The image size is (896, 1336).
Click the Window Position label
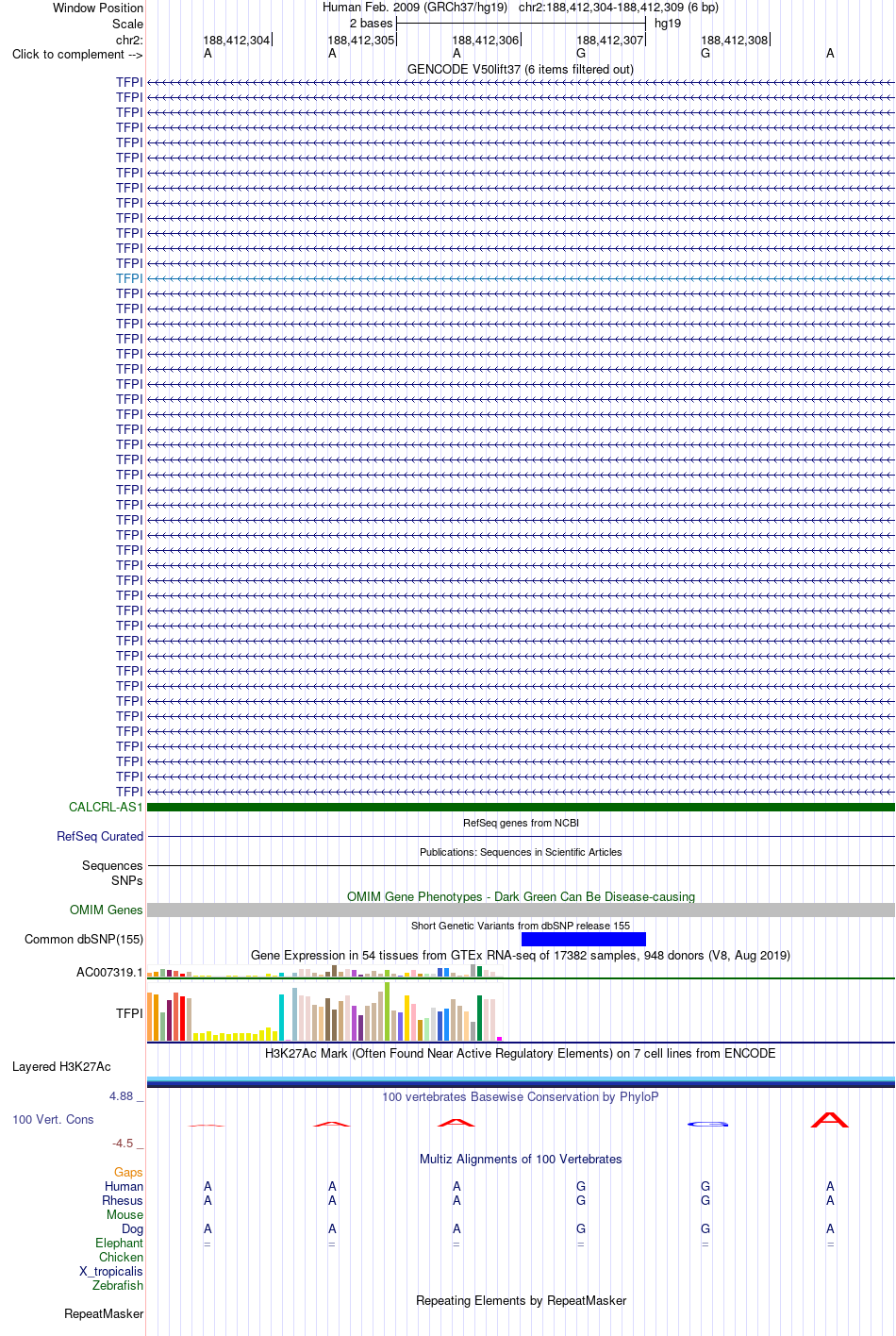(98, 8)
